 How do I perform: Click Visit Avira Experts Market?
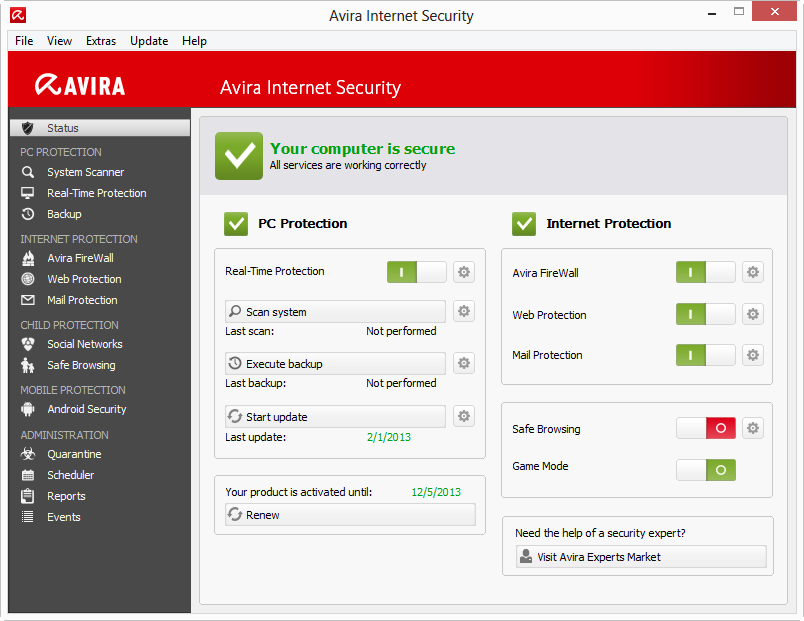tap(641, 557)
